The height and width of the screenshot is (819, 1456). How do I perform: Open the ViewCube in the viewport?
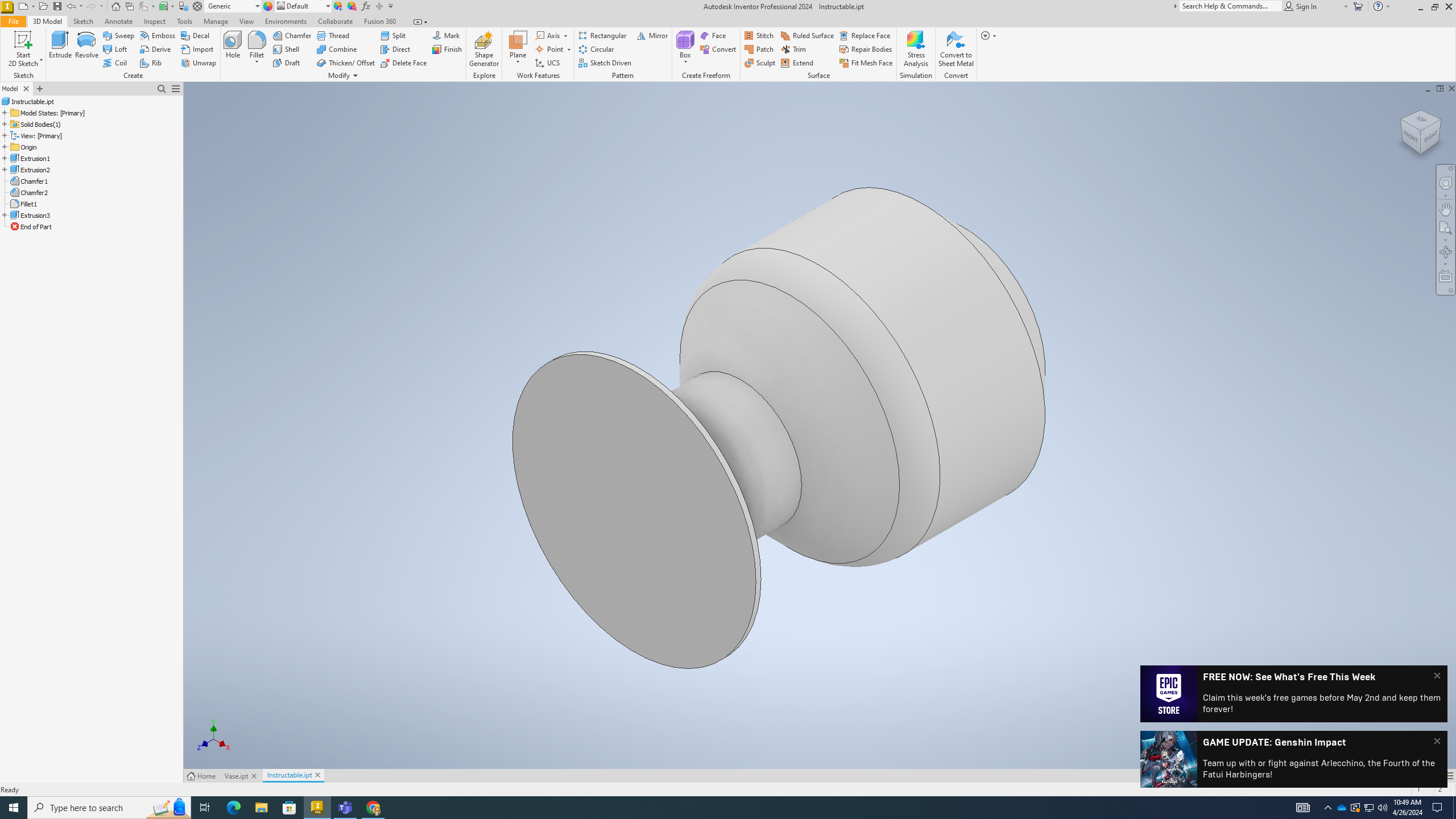click(x=1420, y=132)
